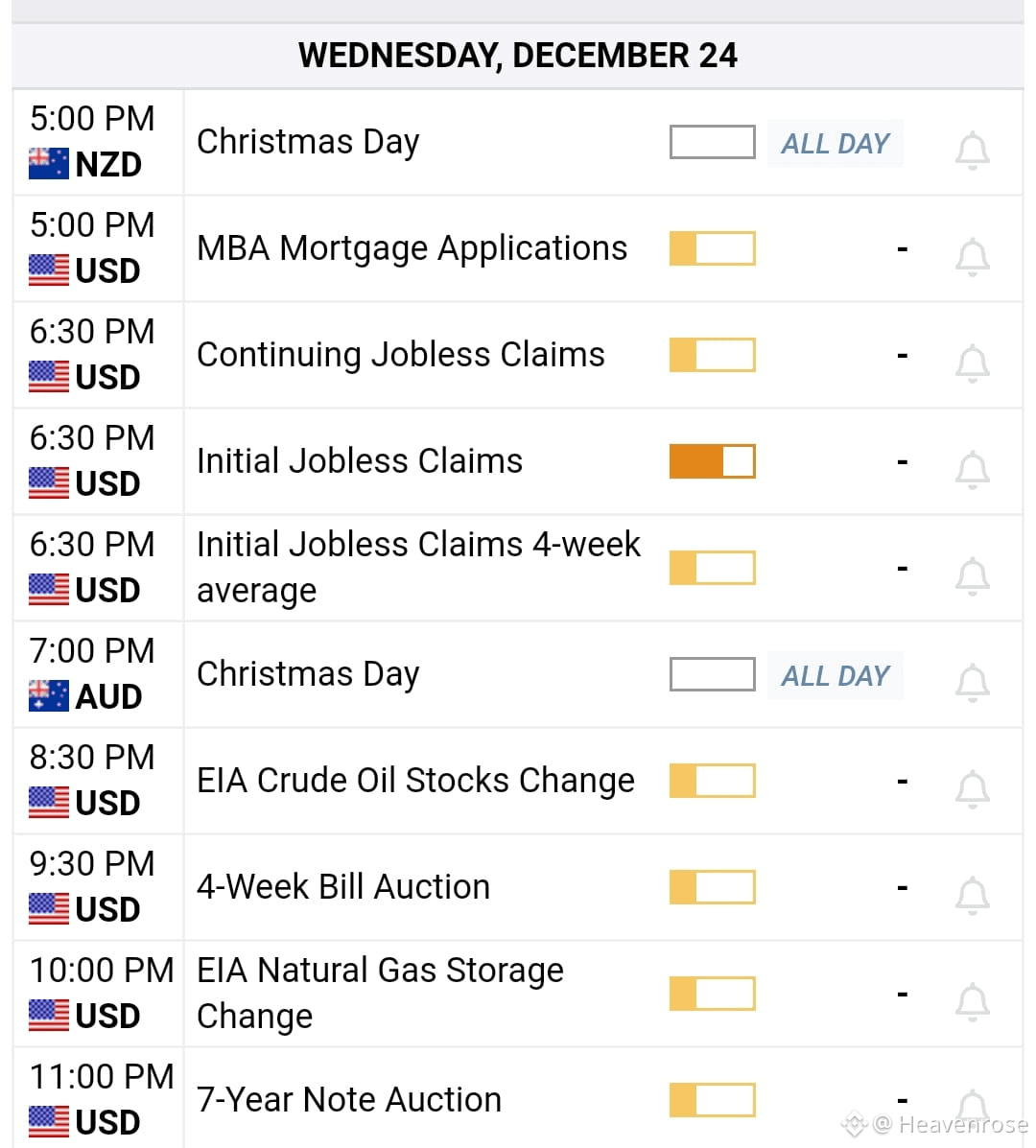This screenshot has width=1036, height=1148.
Task: Set reminder bell for AUD Christmas Day
Action: tap(973, 682)
